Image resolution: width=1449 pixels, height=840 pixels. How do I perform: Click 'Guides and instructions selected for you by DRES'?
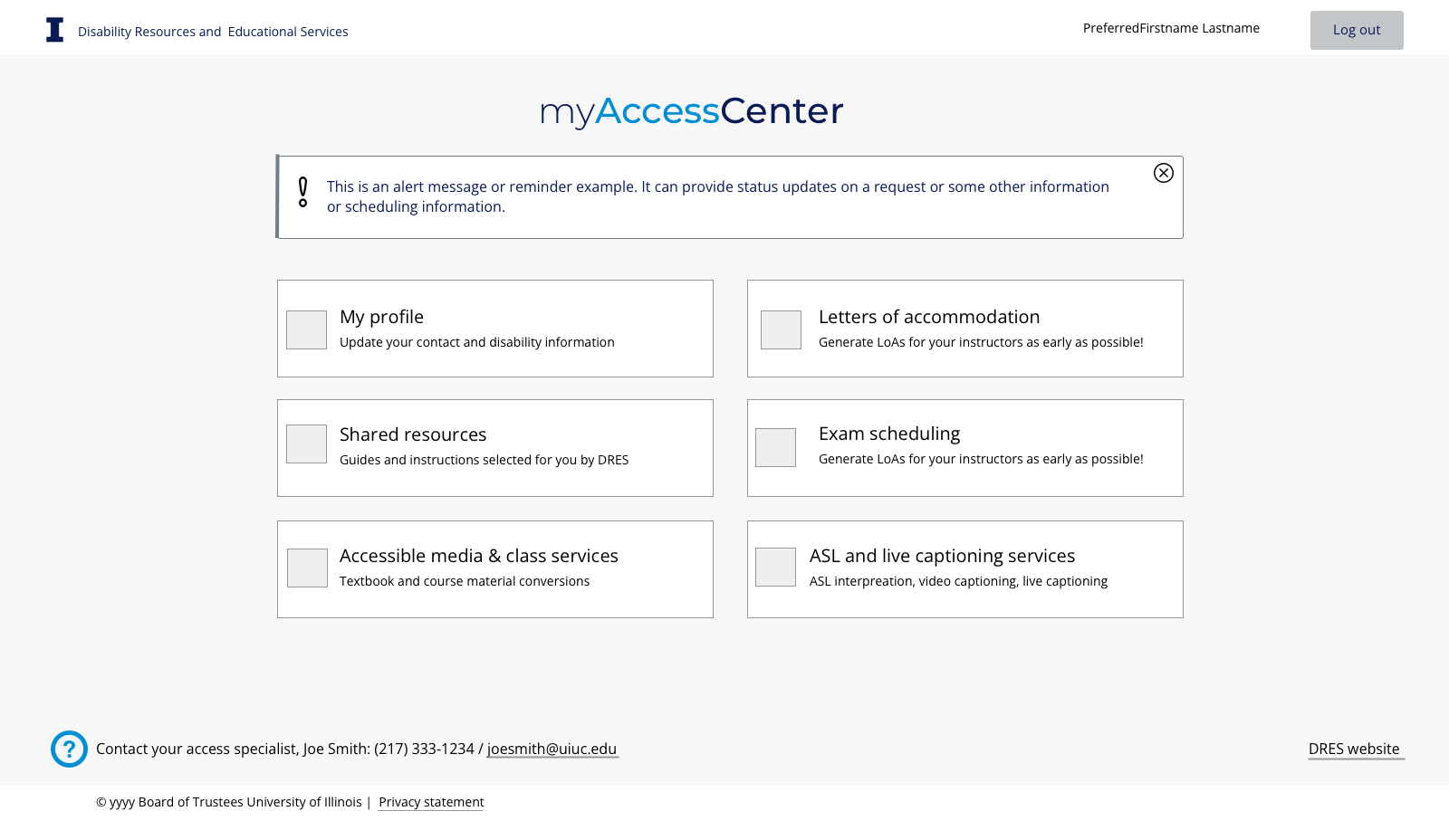[484, 460]
